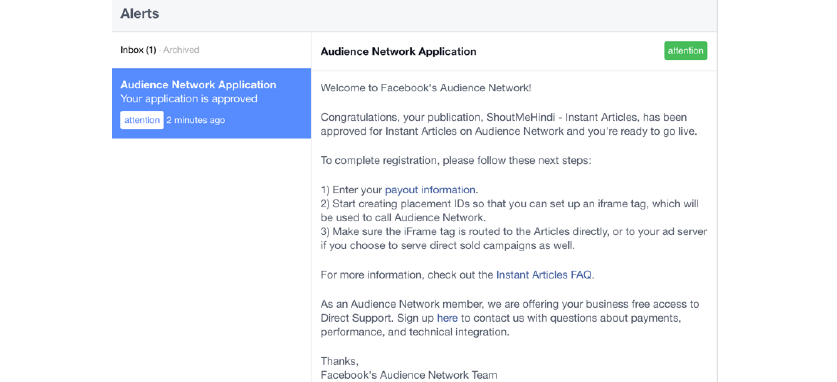Click the 'For more information, check out' text
The width and height of the screenshot is (837, 382).
click(x=407, y=275)
